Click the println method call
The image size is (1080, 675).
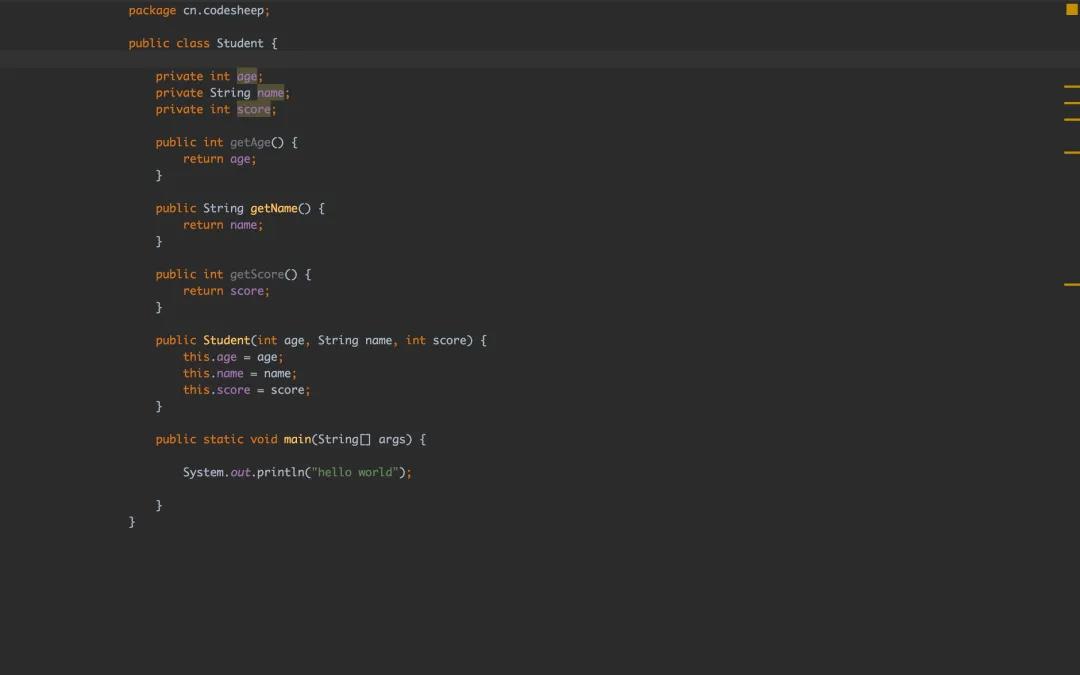pyautogui.click(x=280, y=472)
